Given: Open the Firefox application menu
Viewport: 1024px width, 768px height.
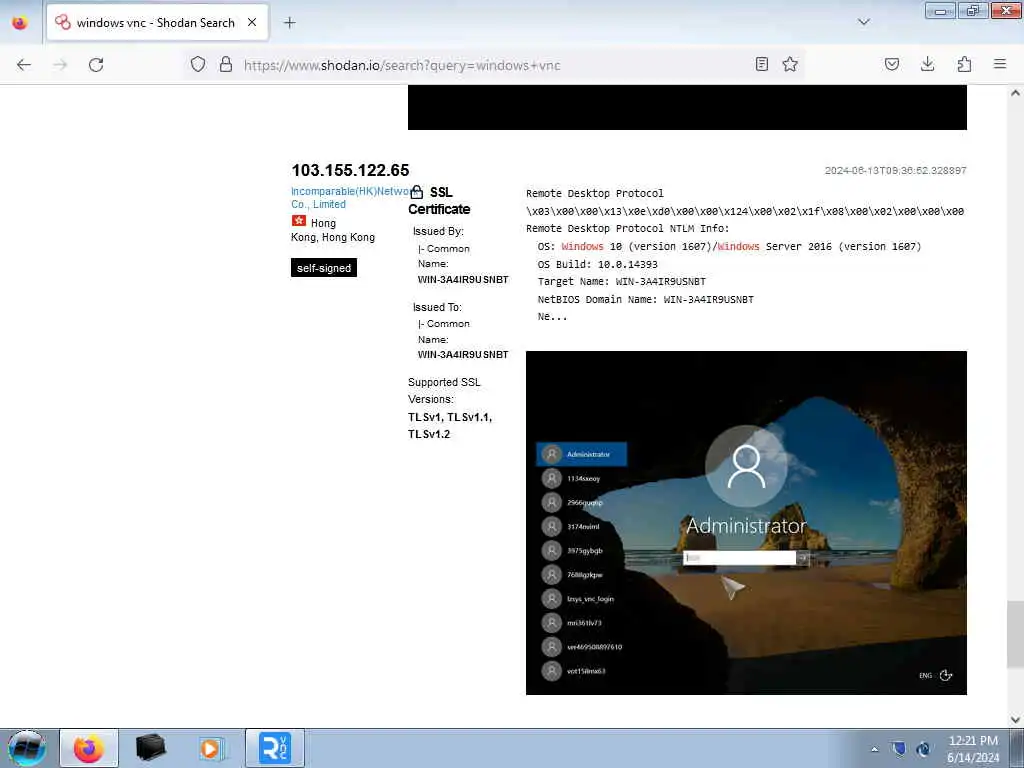Looking at the screenshot, I should 1000,64.
